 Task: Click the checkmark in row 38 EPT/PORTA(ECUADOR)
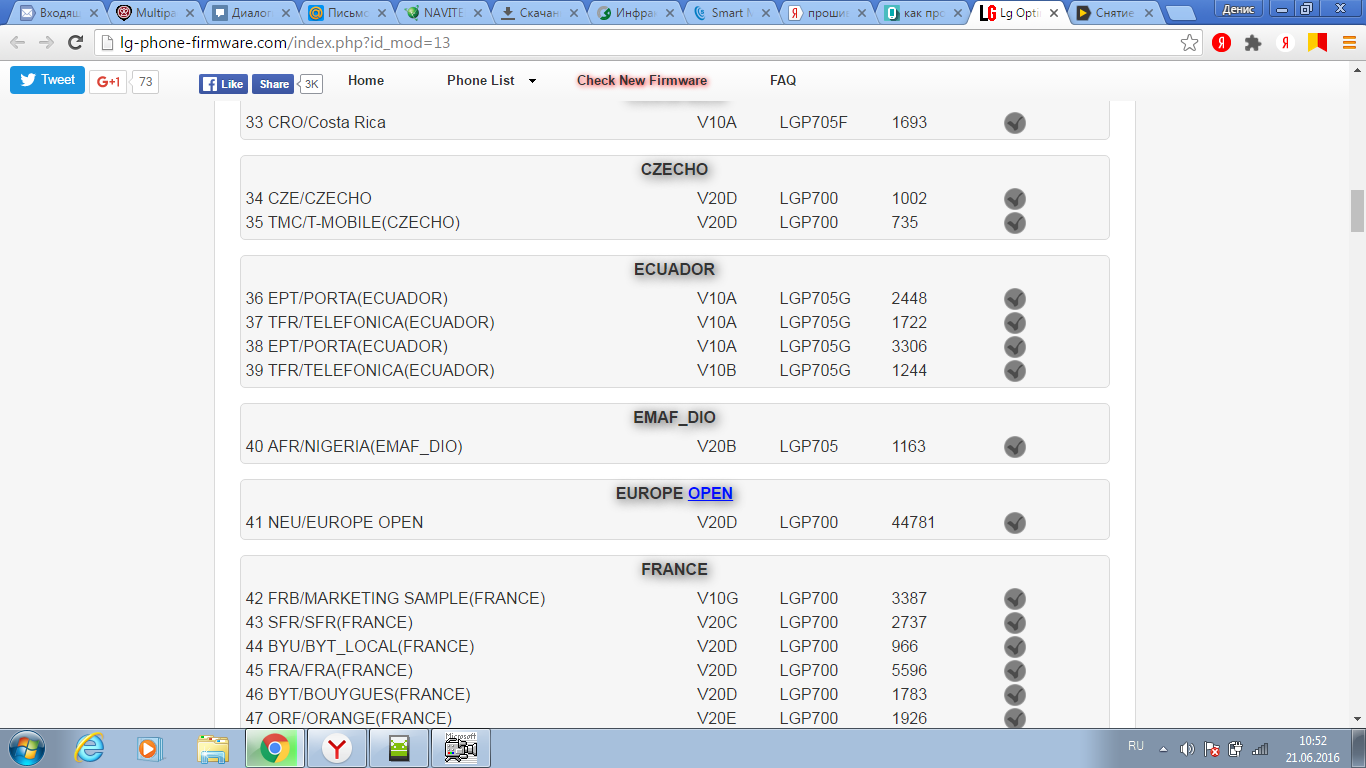tap(1015, 347)
